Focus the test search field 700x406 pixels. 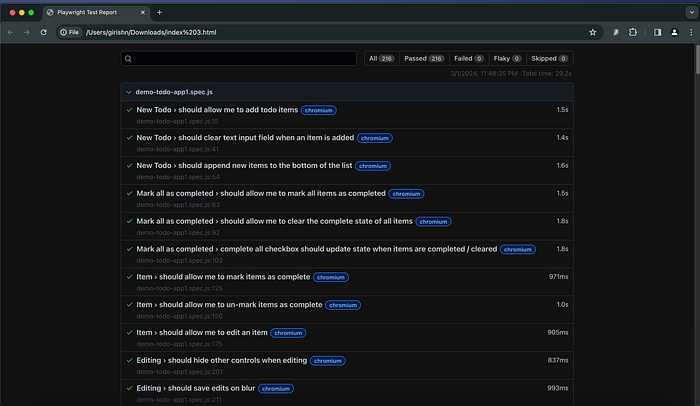click(239, 59)
